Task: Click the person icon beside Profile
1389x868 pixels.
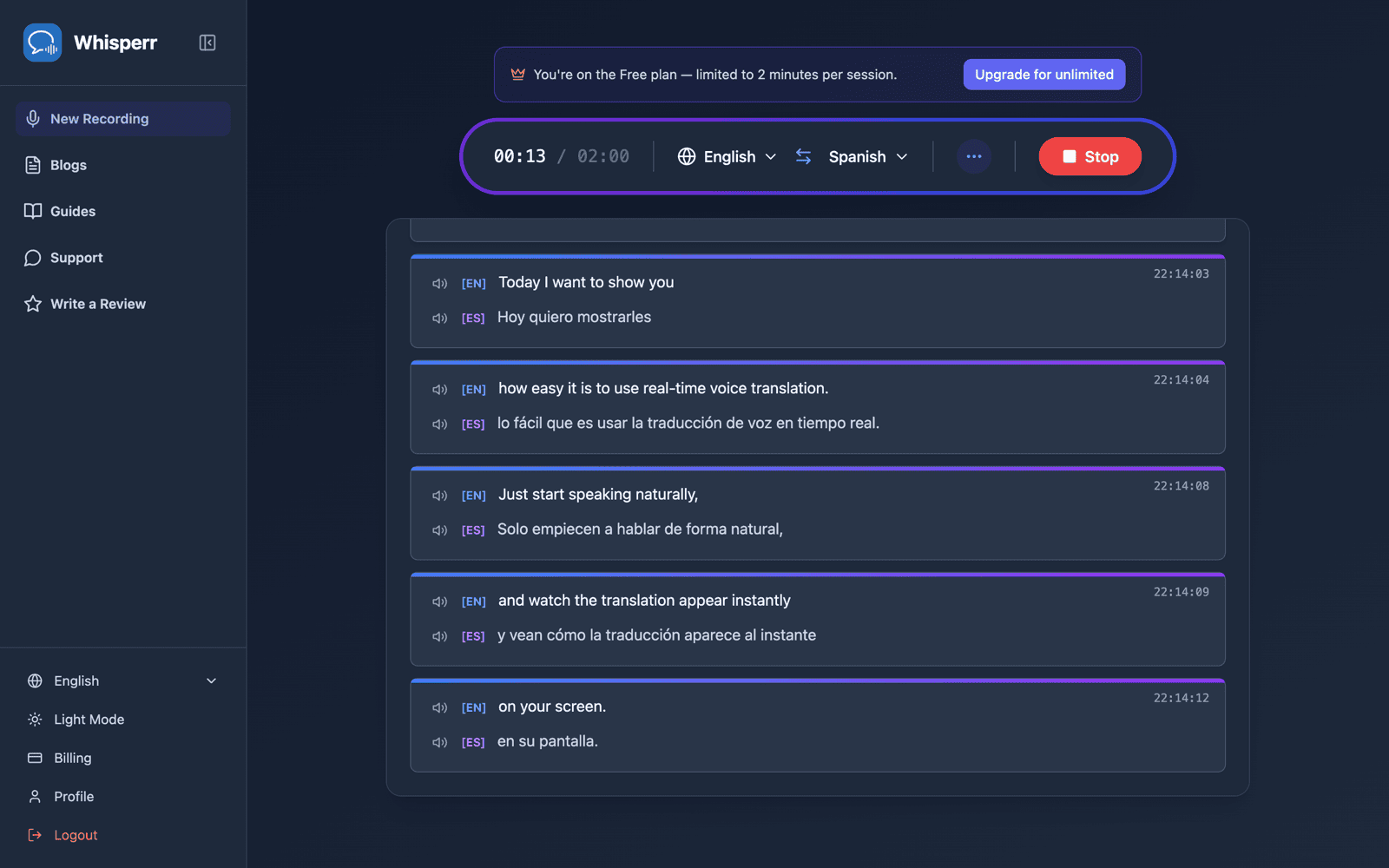Action: [x=35, y=797]
